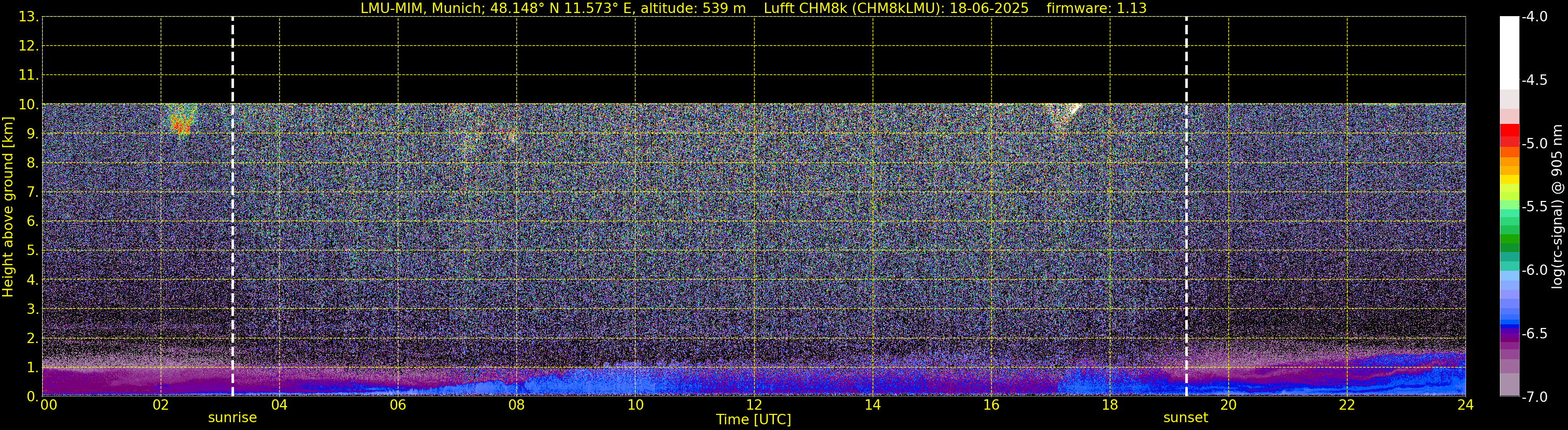Click height axis tick label 12.
This screenshot has height=430, width=1568.
pyautogui.click(x=28, y=46)
